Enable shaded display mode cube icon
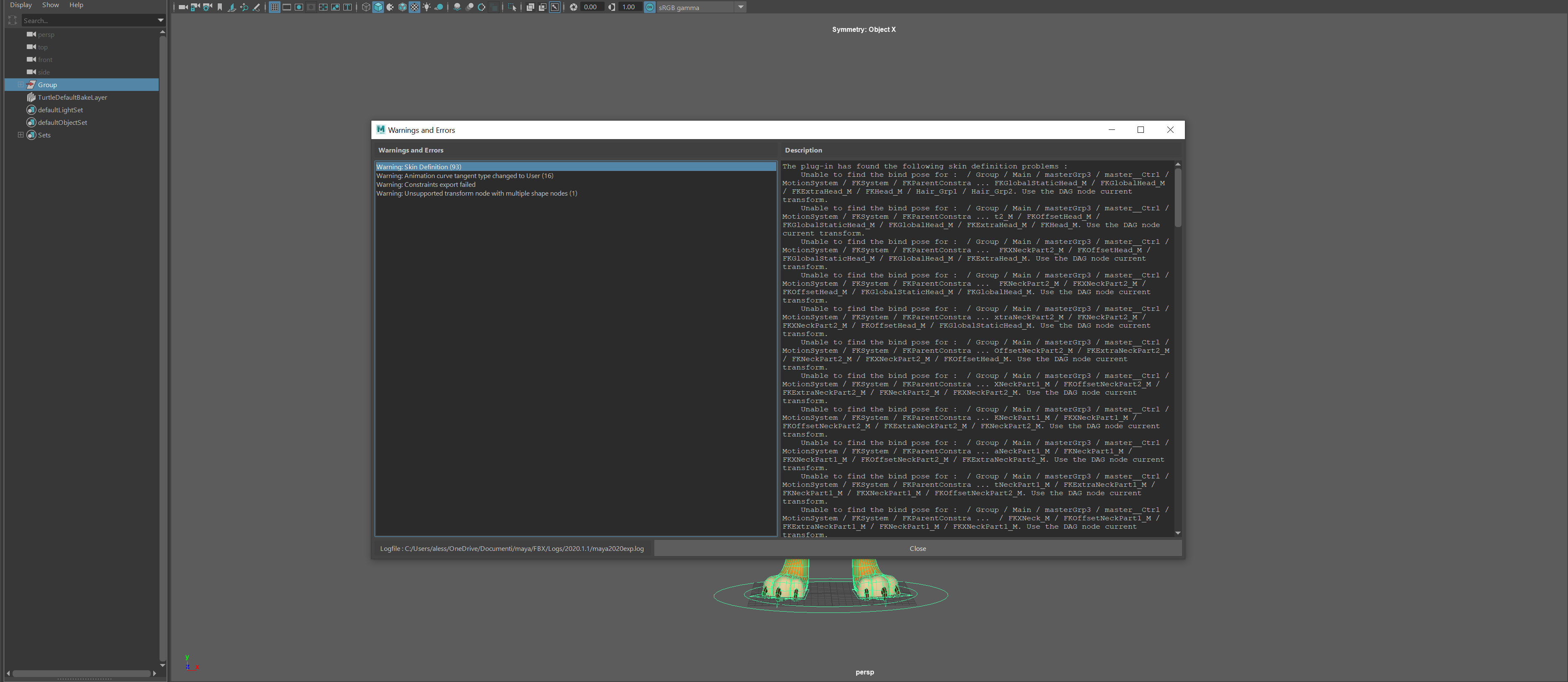The width and height of the screenshot is (1568, 682). point(378,7)
